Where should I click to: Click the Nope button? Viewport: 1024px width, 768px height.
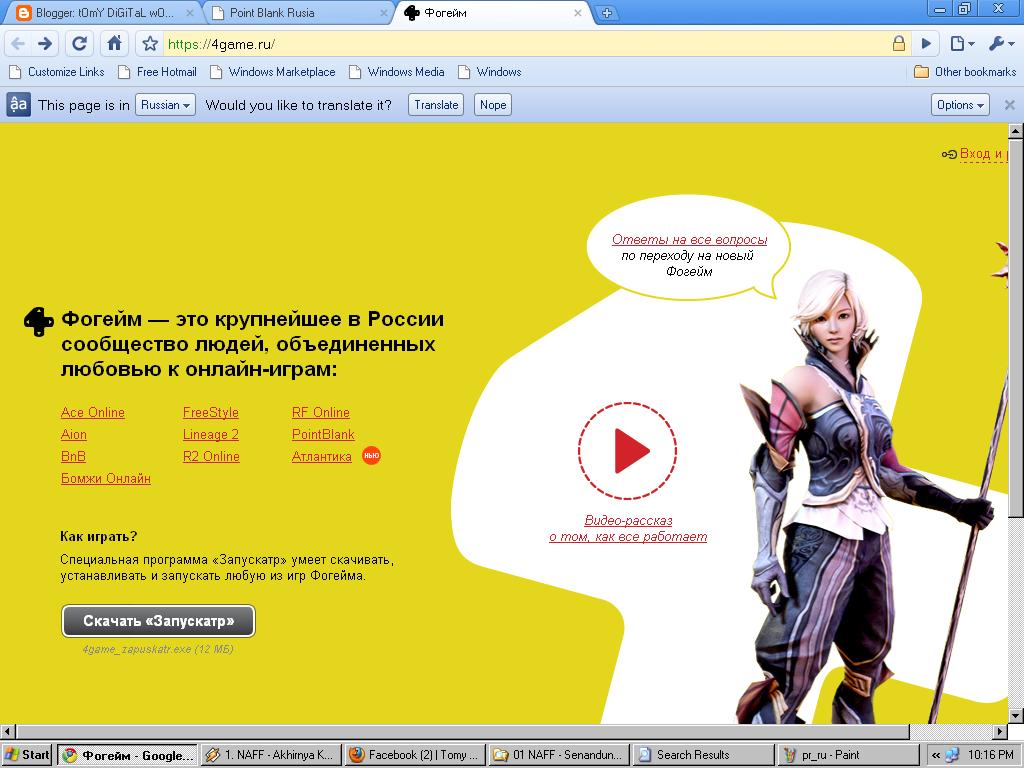[x=493, y=104]
